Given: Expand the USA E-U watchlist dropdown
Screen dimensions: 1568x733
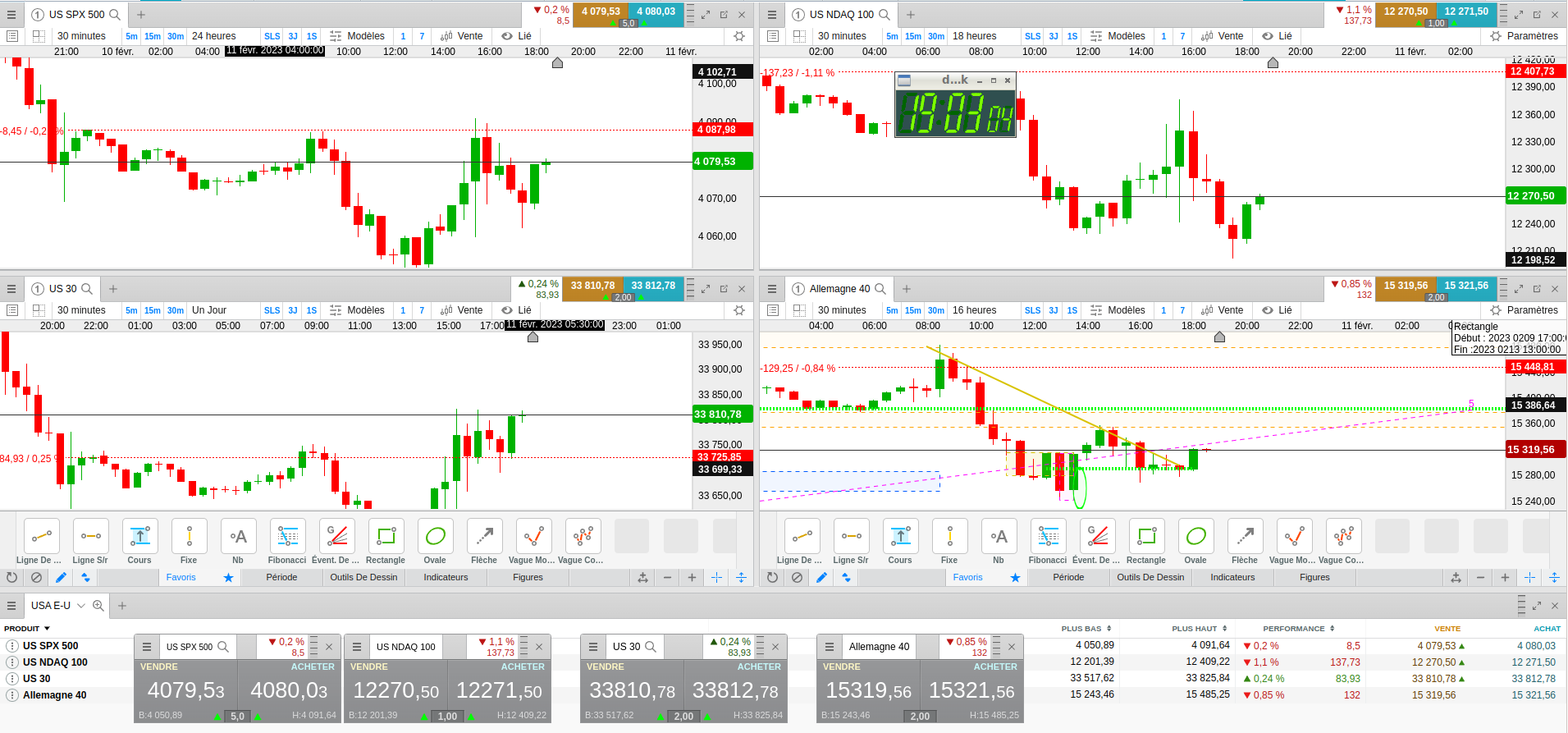Looking at the screenshot, I should pyautogui.click(x=80, y=606).
